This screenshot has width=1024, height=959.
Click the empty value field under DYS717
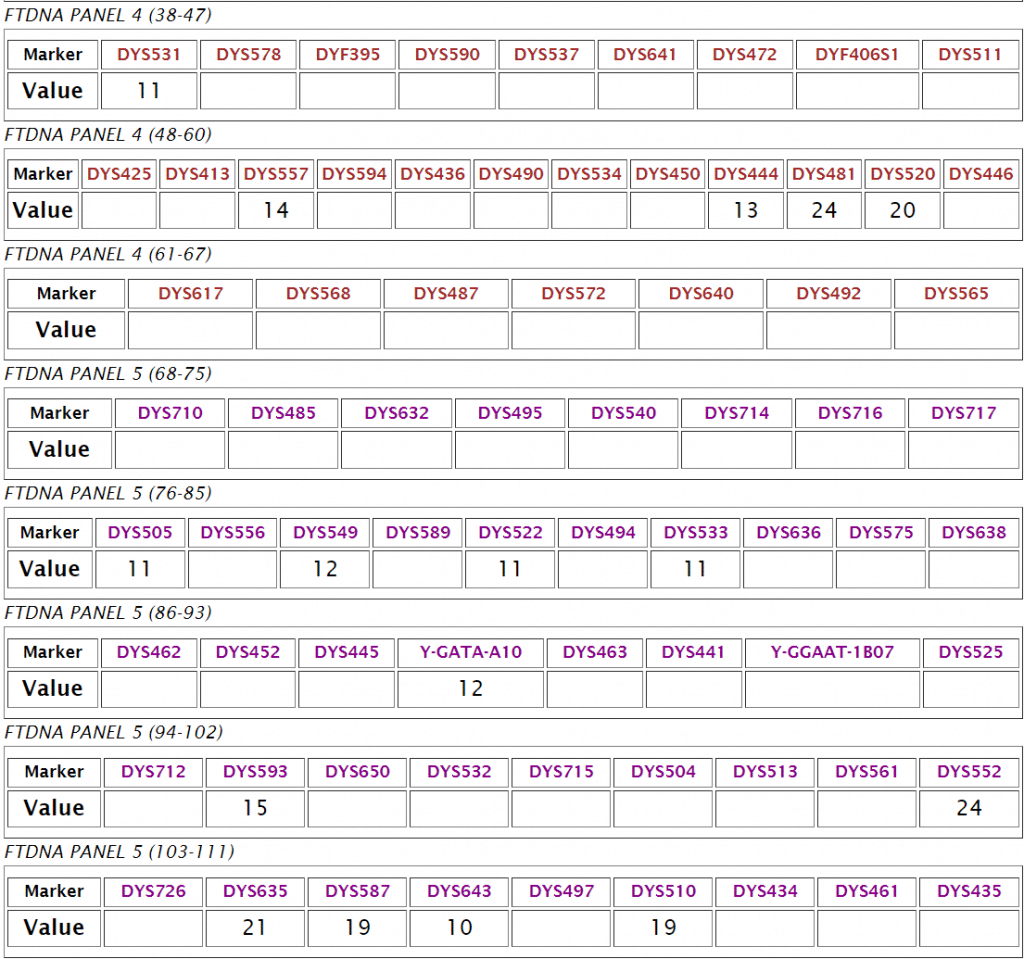[963, 450]
